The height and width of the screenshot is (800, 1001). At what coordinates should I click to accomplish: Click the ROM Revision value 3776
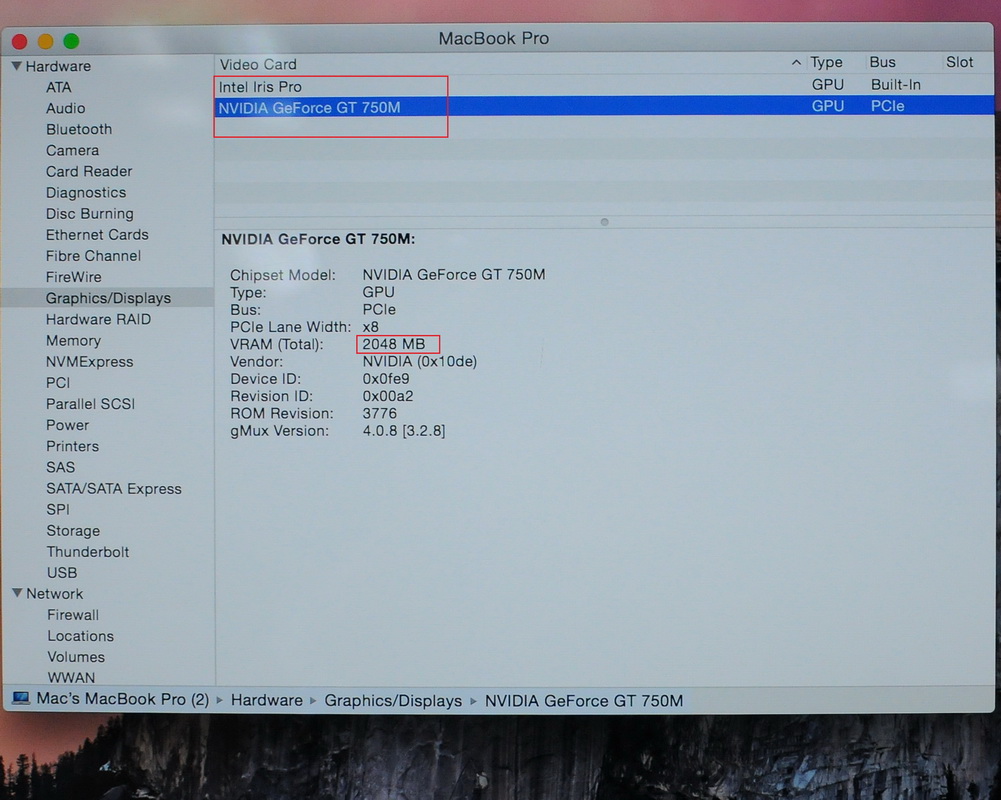[379, 413]
